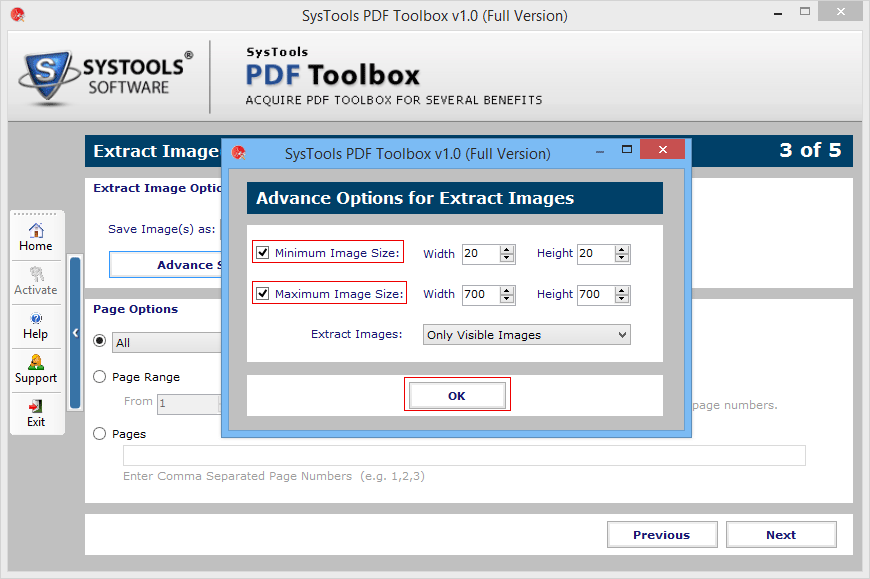Collapse the sidebar with the arrow handle
Viewport: 870px width, 579px height.
pyautogui.click(x=75, y=333)
